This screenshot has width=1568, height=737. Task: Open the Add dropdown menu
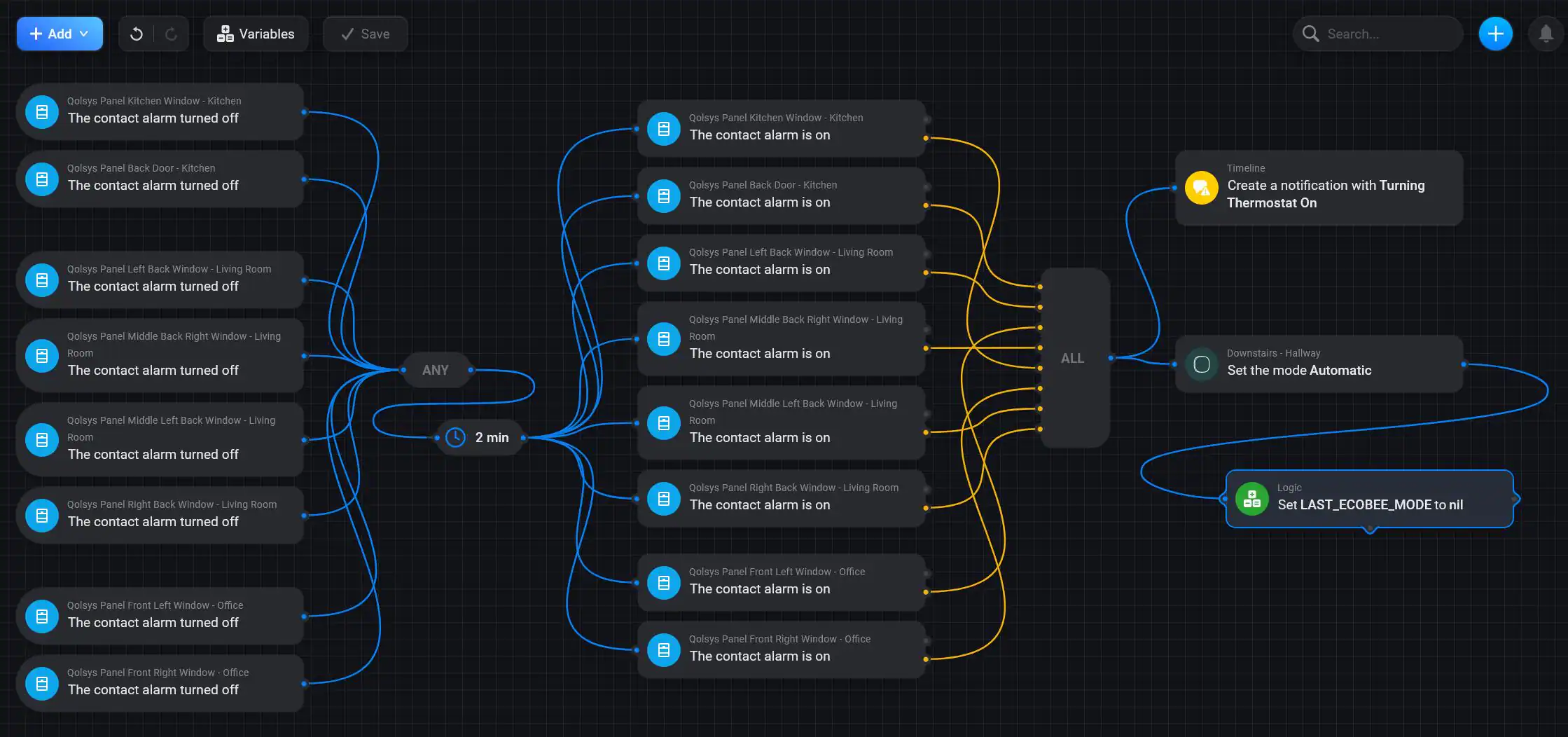[60, 34]
